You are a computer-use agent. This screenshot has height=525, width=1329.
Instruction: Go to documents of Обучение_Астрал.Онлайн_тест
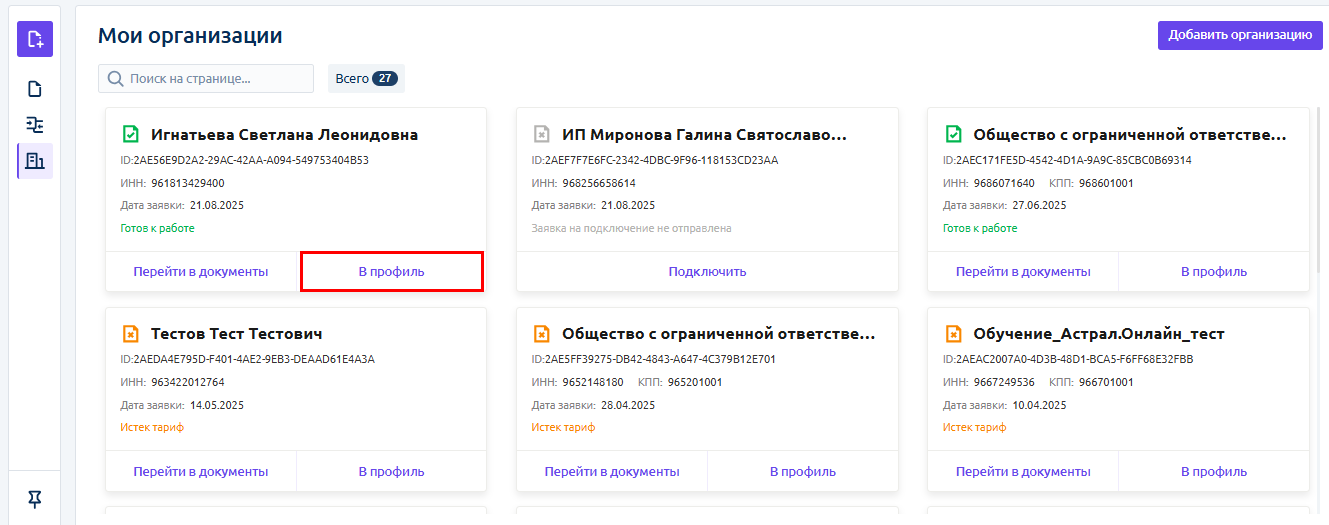pos(1023,471)
